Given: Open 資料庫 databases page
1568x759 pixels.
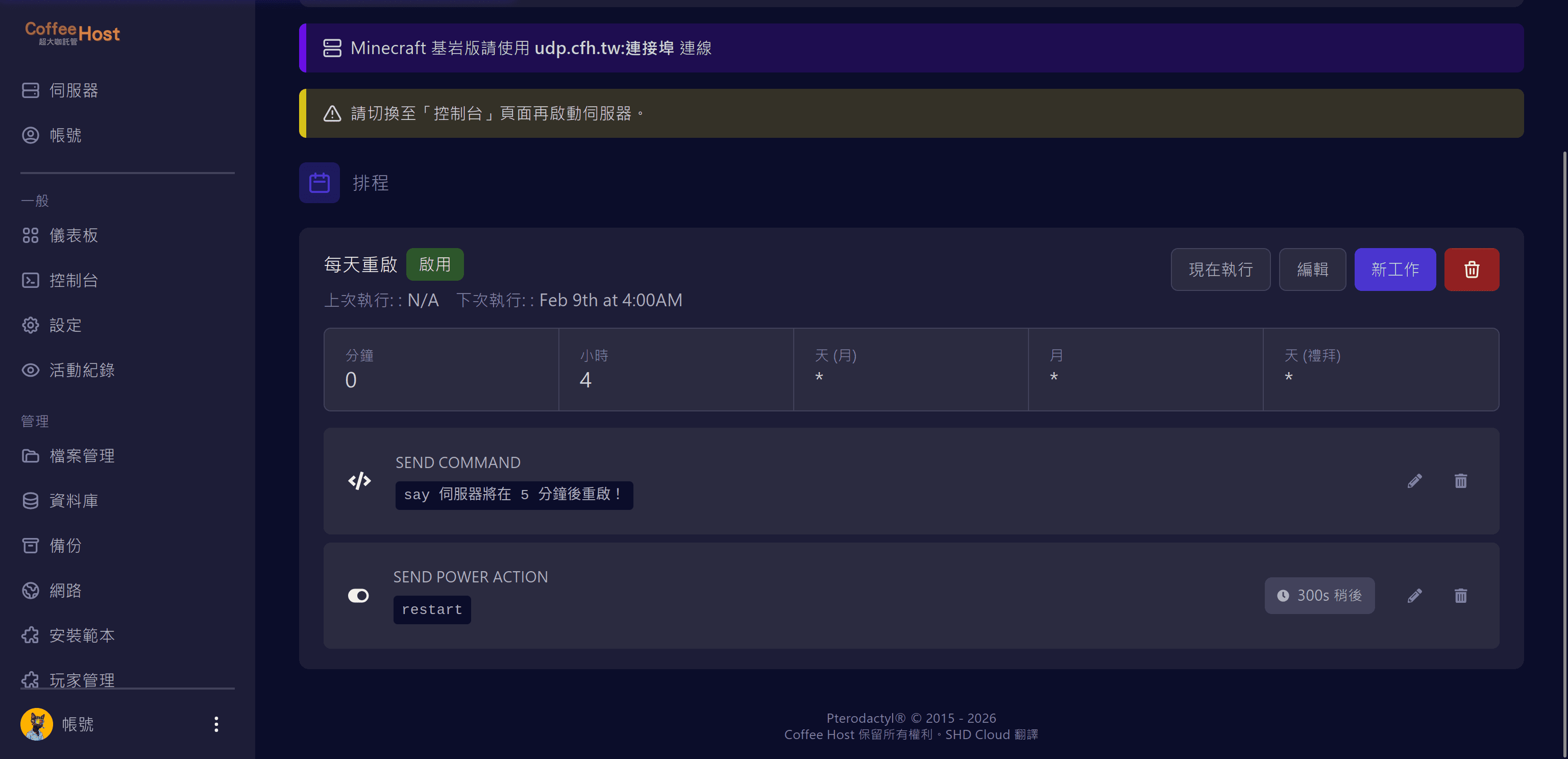Looking at the screenshot, I should [x=73, y=500].
